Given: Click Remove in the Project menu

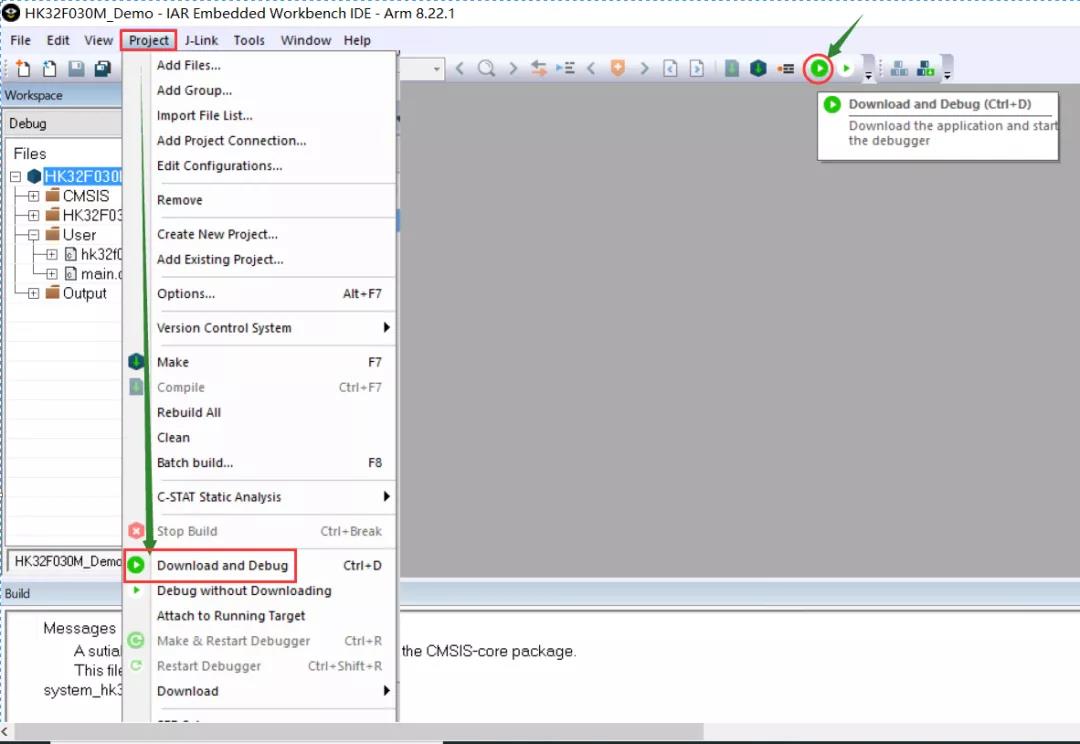Looking at the screenshot, I should pos(260,200).
